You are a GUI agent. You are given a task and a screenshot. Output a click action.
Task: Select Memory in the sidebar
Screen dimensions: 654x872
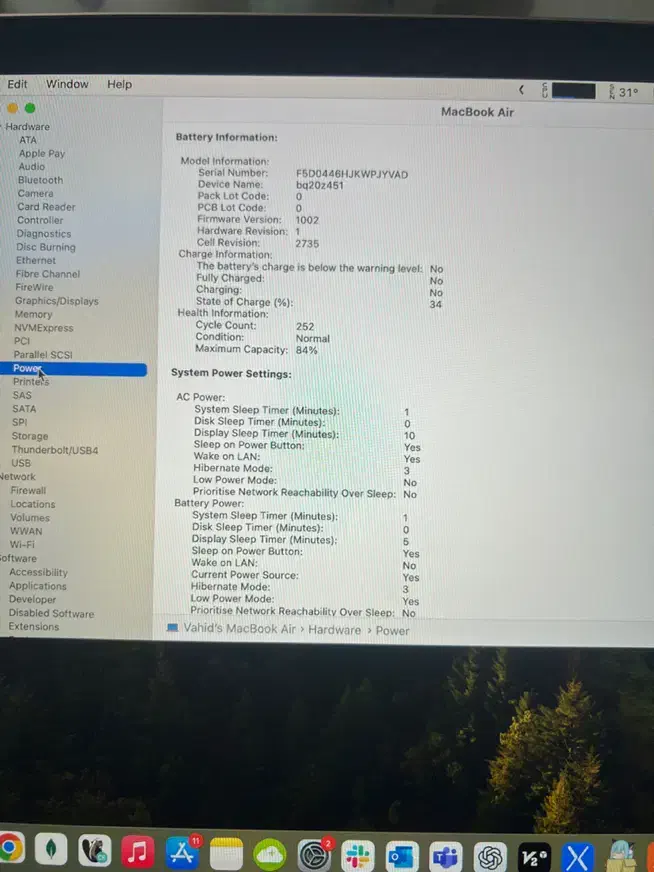pyautogui.click(x=33, y=314)
